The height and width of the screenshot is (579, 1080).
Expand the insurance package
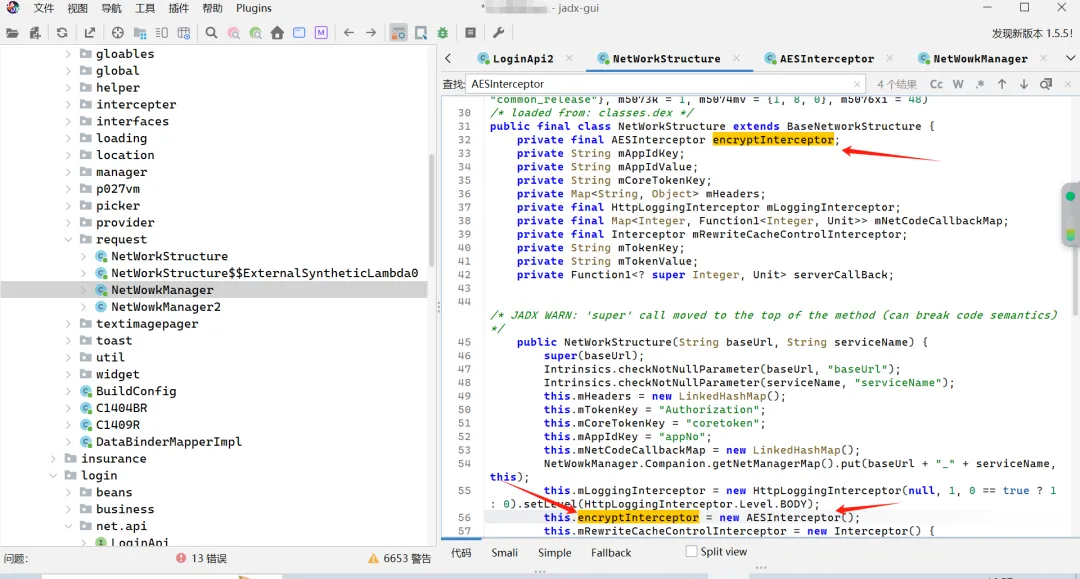pyautogui.click(x=53, y=459)
